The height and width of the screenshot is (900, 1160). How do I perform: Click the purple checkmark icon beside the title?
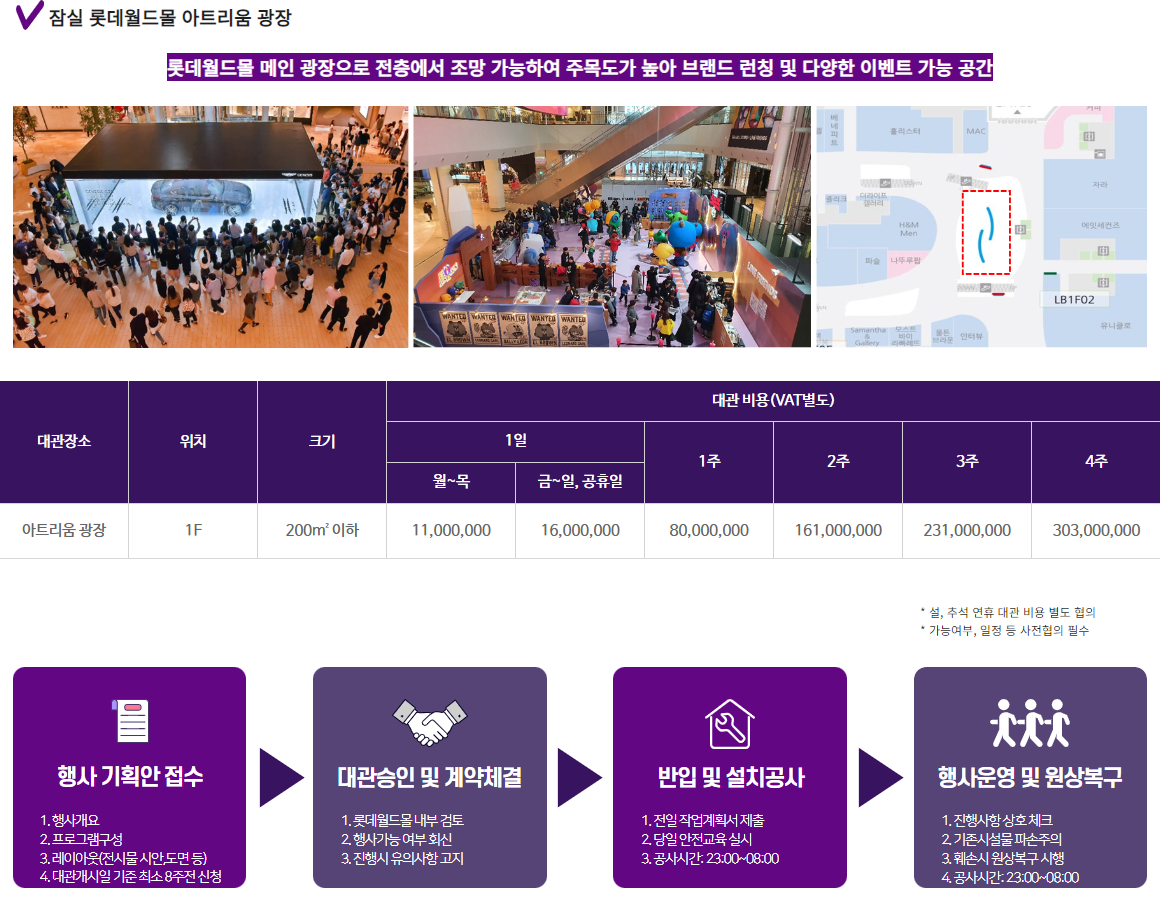pyautogui.click(x=29, y=15)
